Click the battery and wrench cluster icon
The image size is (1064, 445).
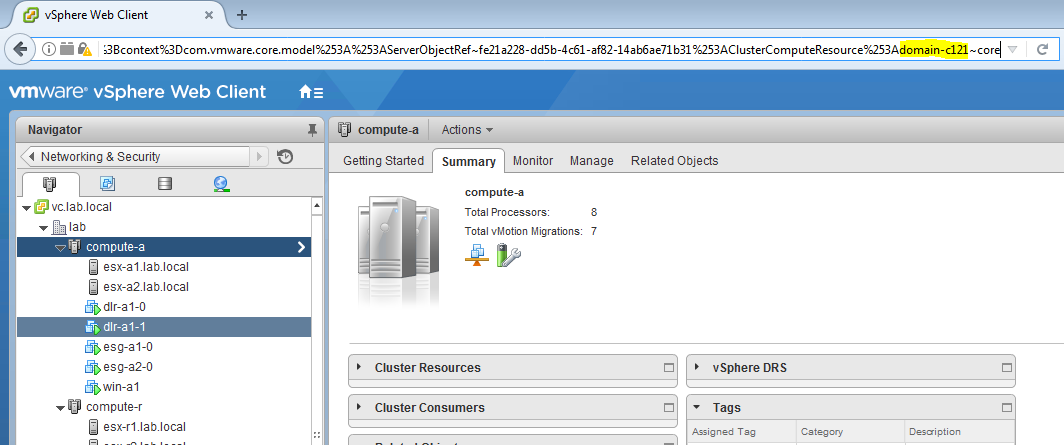(x=509, y=256)
